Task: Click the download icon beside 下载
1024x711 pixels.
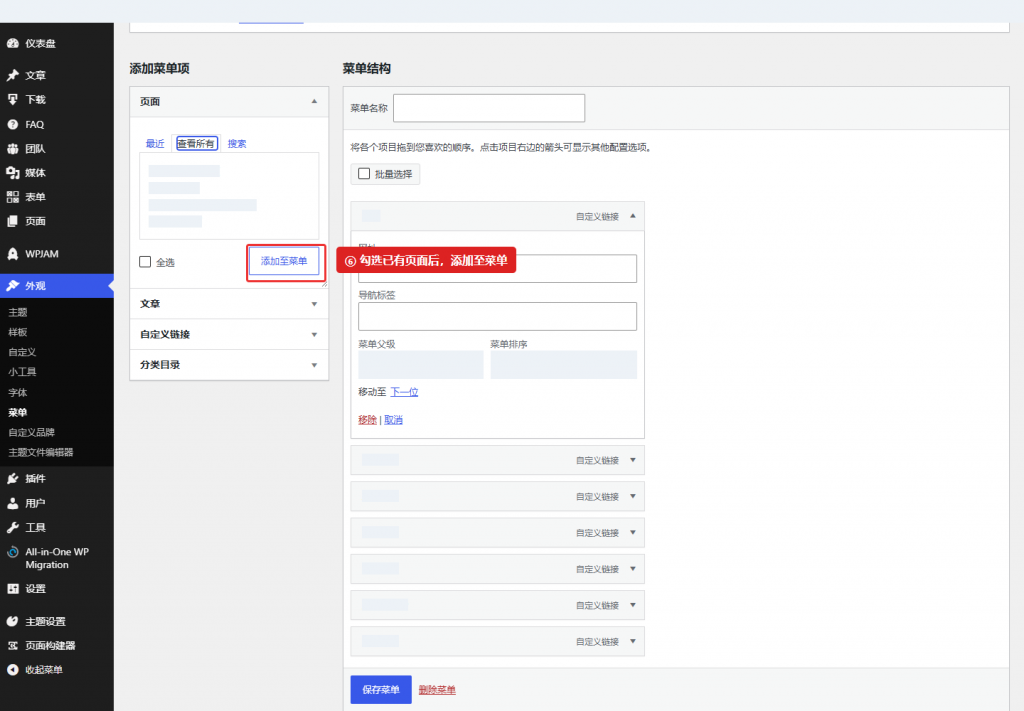Action: [x=12, y=99]
